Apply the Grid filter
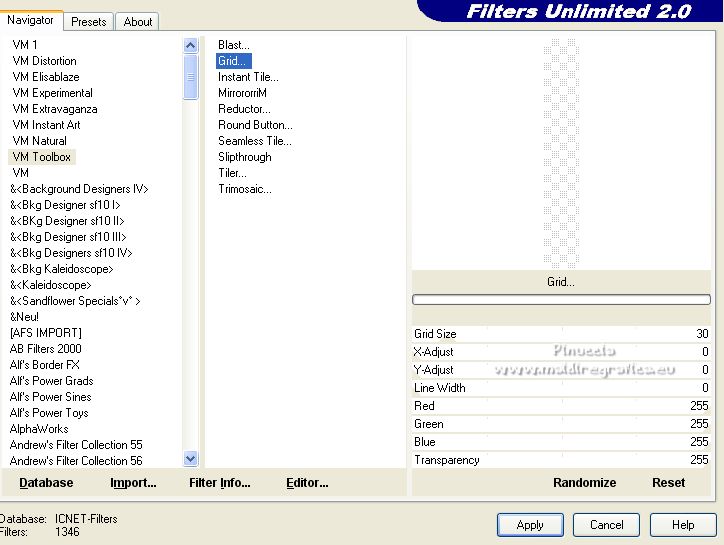This screenshot has width=724, height=545. [530, 525]
